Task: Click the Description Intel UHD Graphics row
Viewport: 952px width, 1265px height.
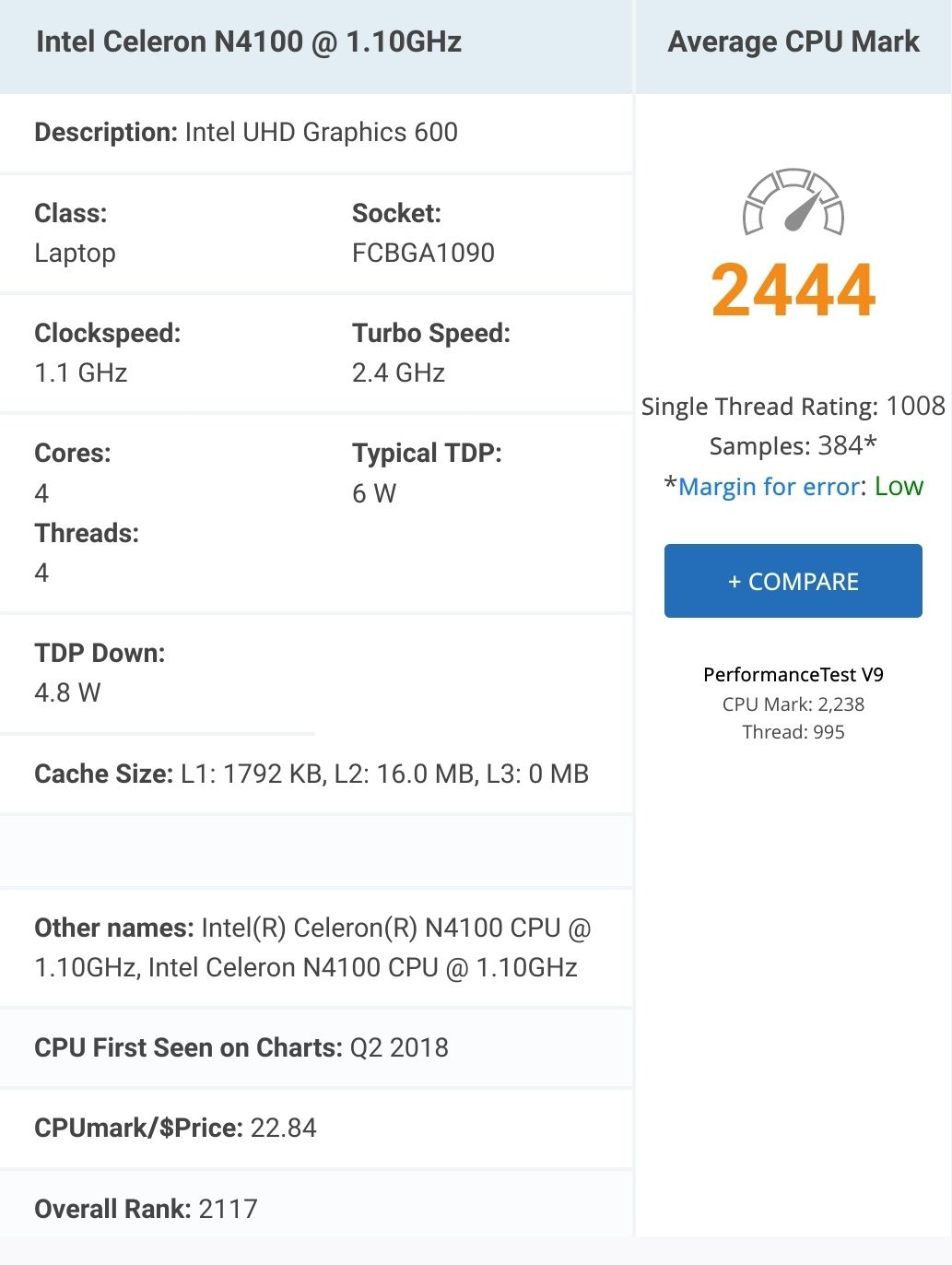Action: coord(316,133)
